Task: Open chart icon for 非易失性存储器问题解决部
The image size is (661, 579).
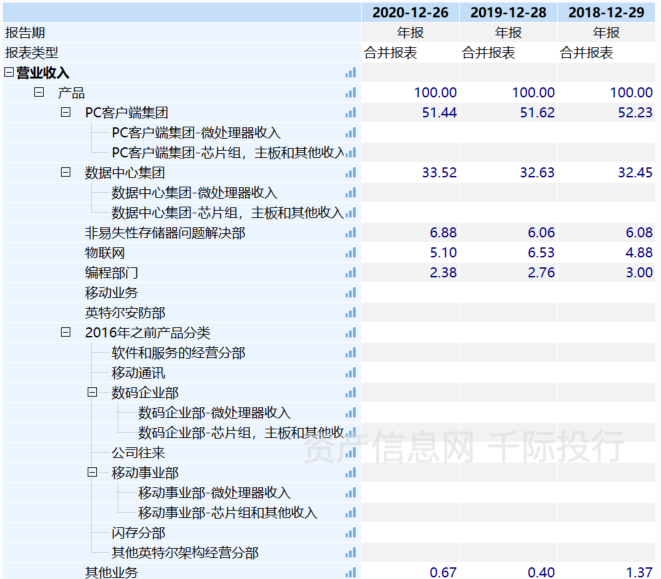Action: 350,233
